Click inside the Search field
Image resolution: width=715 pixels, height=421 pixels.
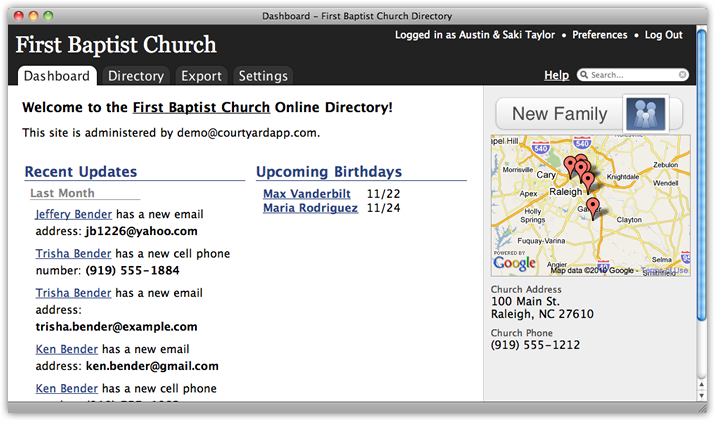[633, 75]
